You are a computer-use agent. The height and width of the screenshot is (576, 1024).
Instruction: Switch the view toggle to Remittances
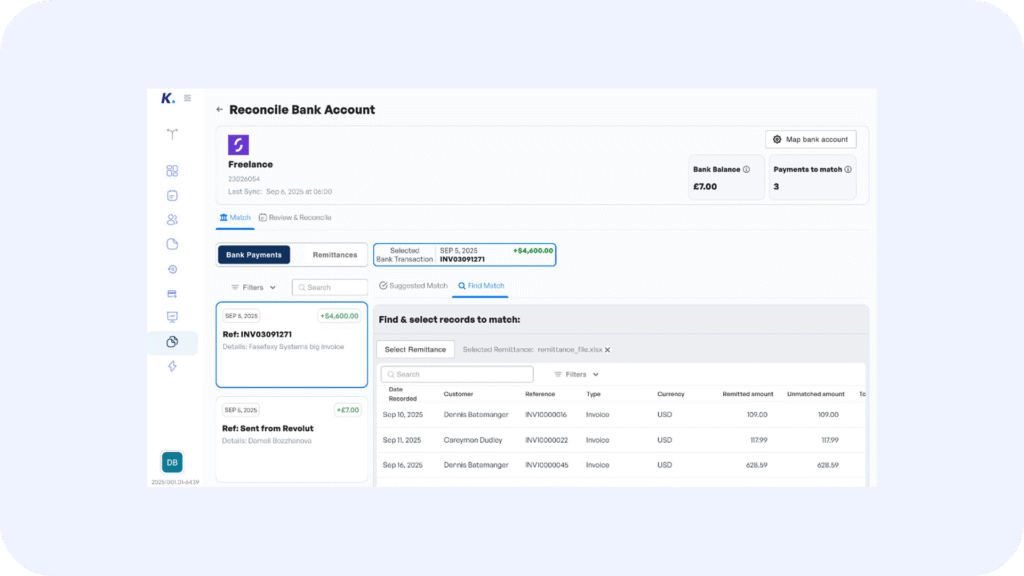pyautogui.click(x=334, y=255)
